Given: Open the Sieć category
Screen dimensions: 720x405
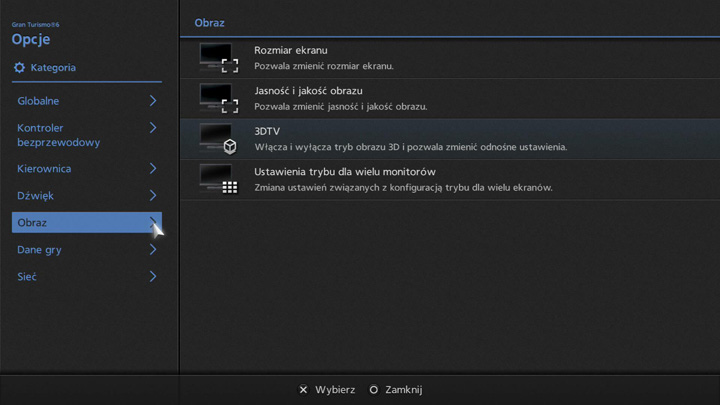Looking at the screenshot, I should 27,277.
